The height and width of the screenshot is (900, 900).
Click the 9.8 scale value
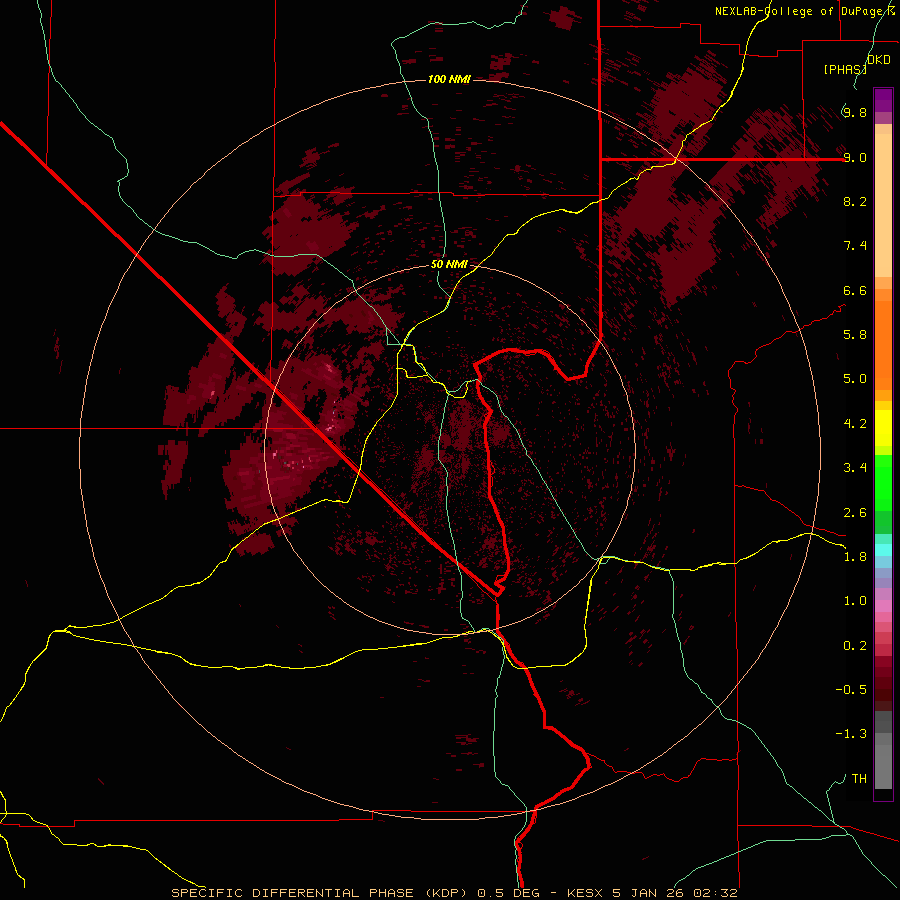(x=855, y=112)
